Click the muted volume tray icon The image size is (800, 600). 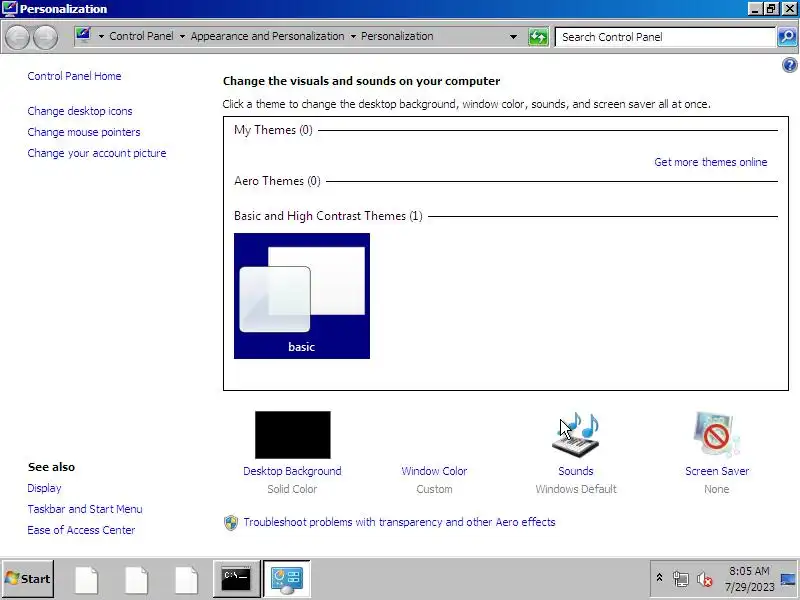point(705,579)
